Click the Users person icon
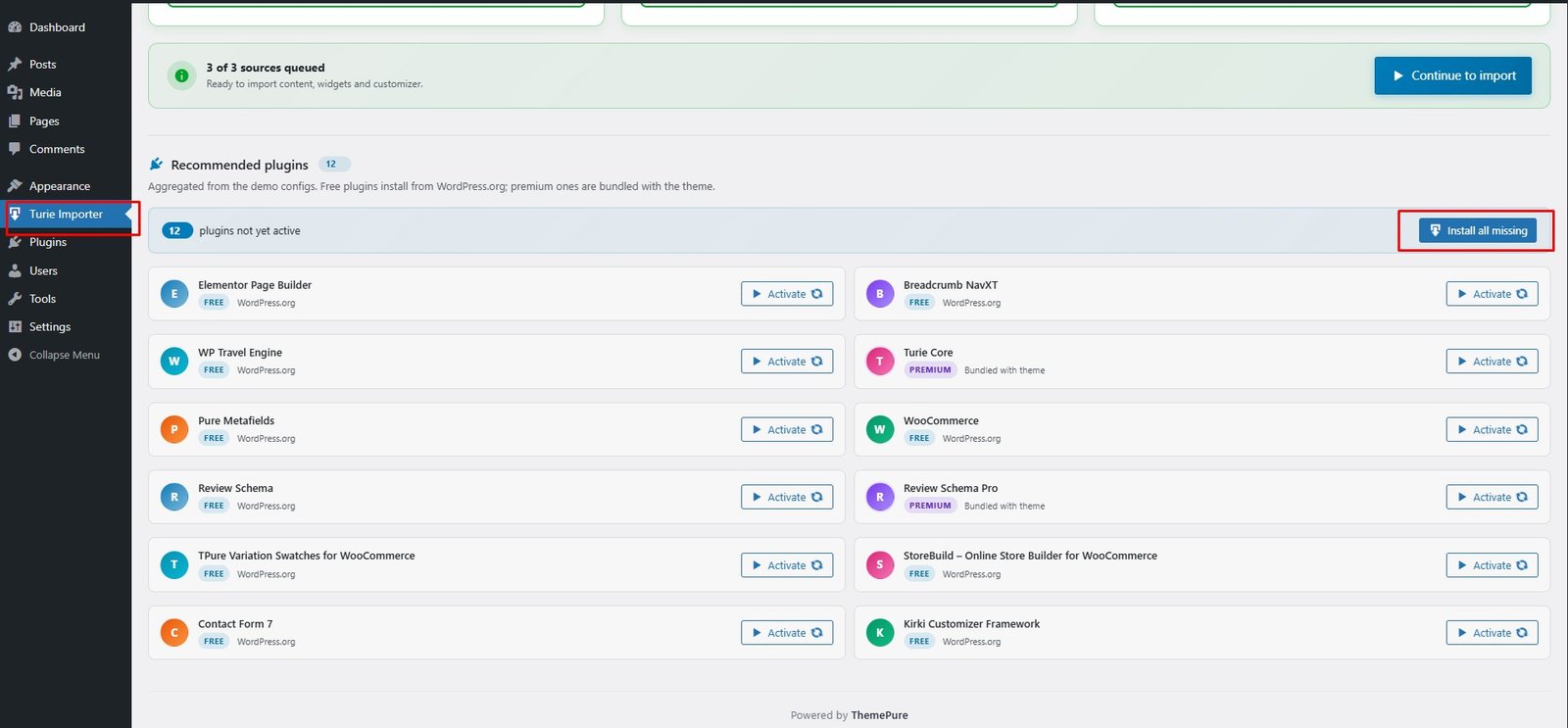The image size is (1568, 728). click(x=15, y=270)
